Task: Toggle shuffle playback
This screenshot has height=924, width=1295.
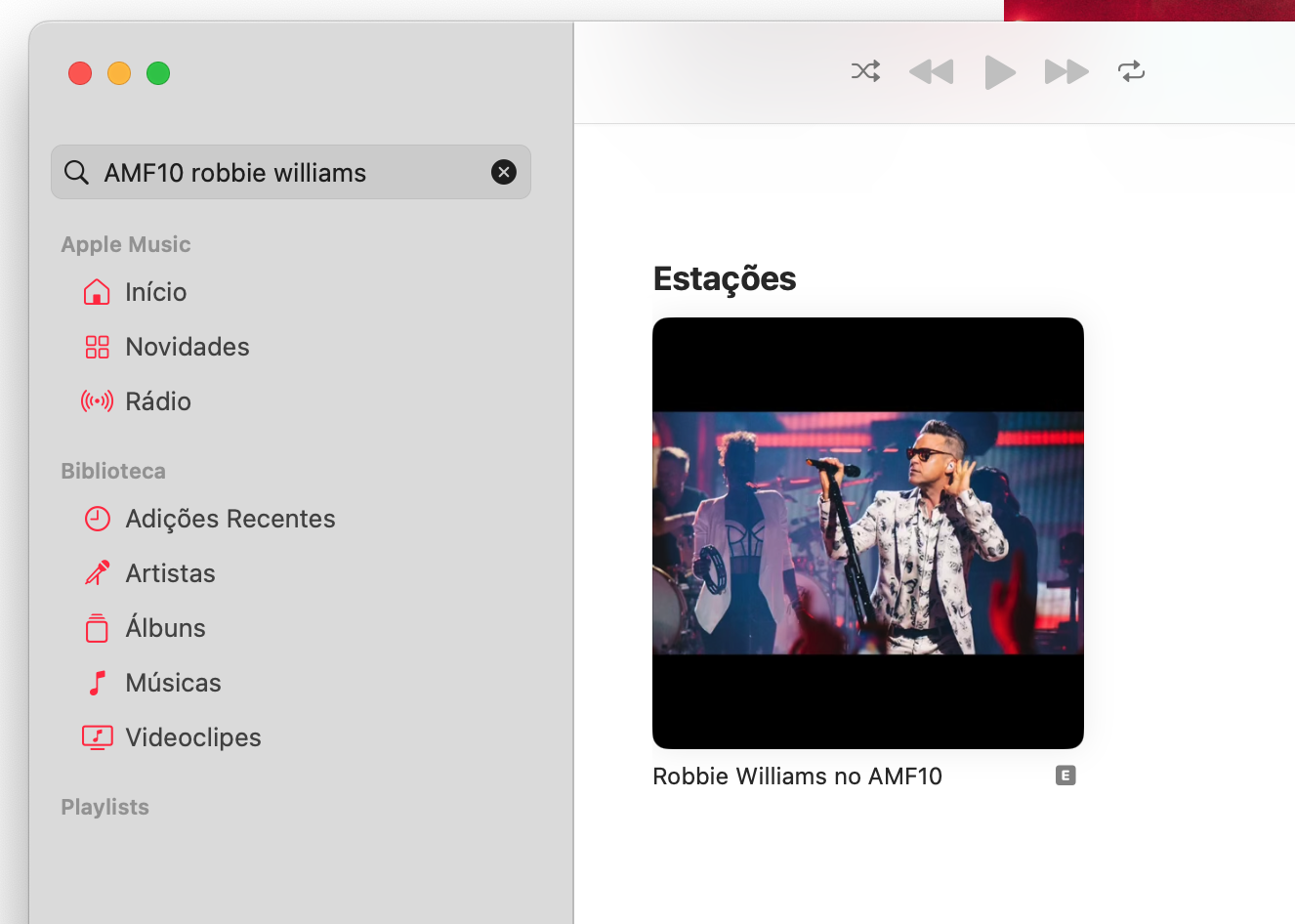Action: [865, 71]
